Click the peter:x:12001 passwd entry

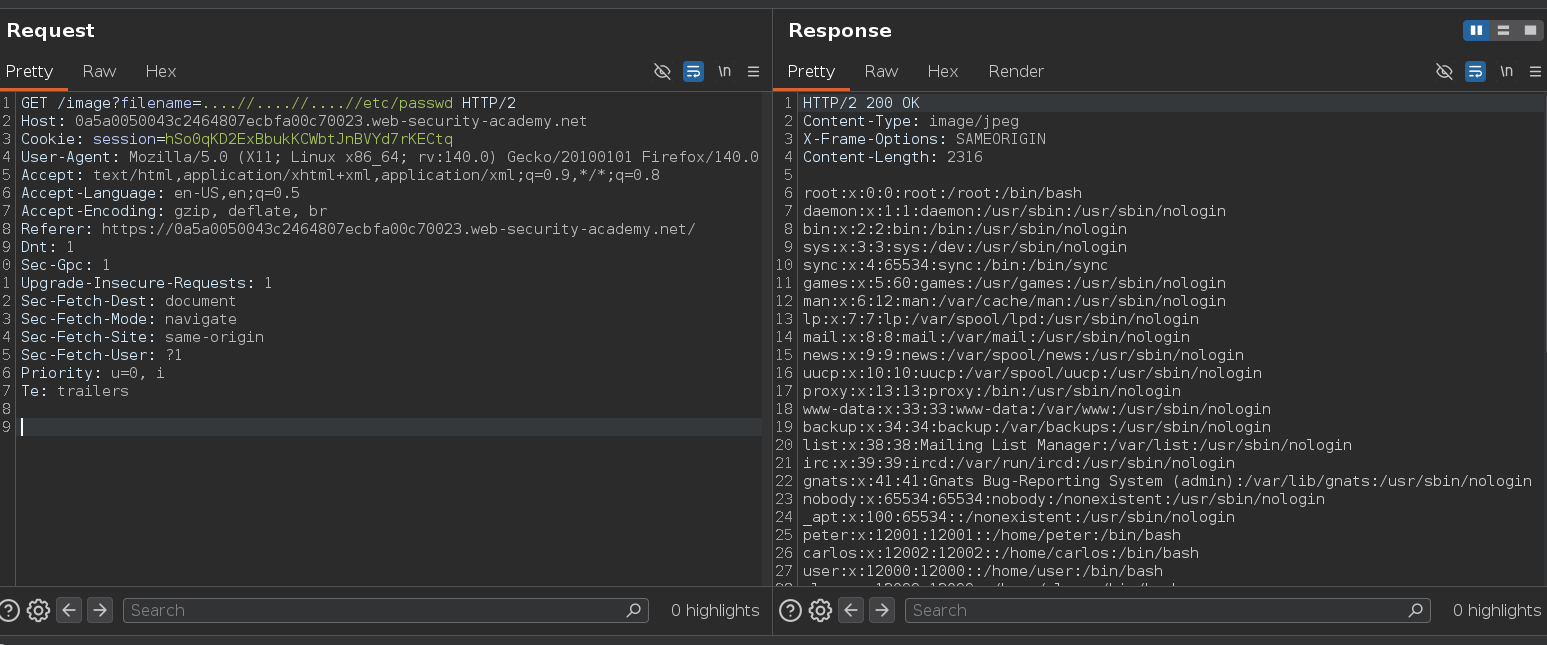pos(992,535)
